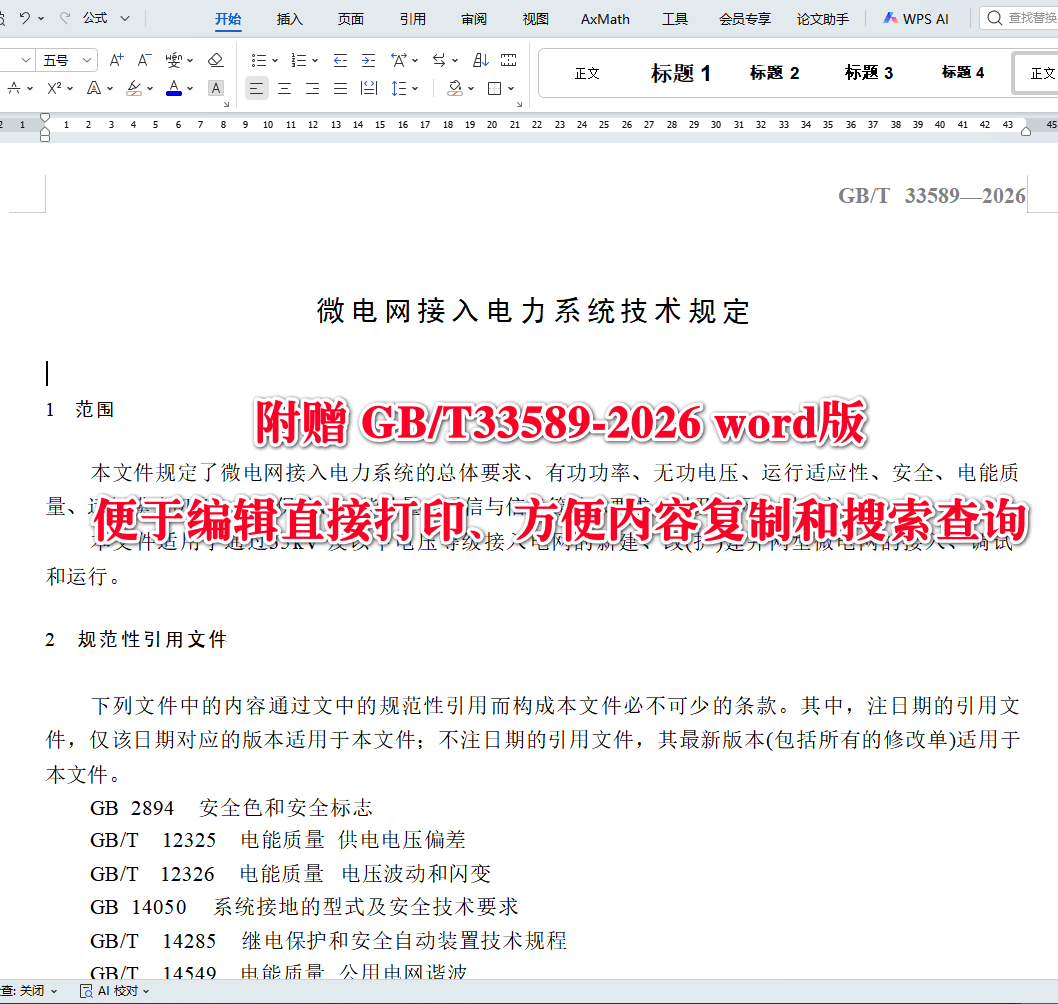Open line spacing dropdown arrow
1058x1004 pixels.
[415, 88]
